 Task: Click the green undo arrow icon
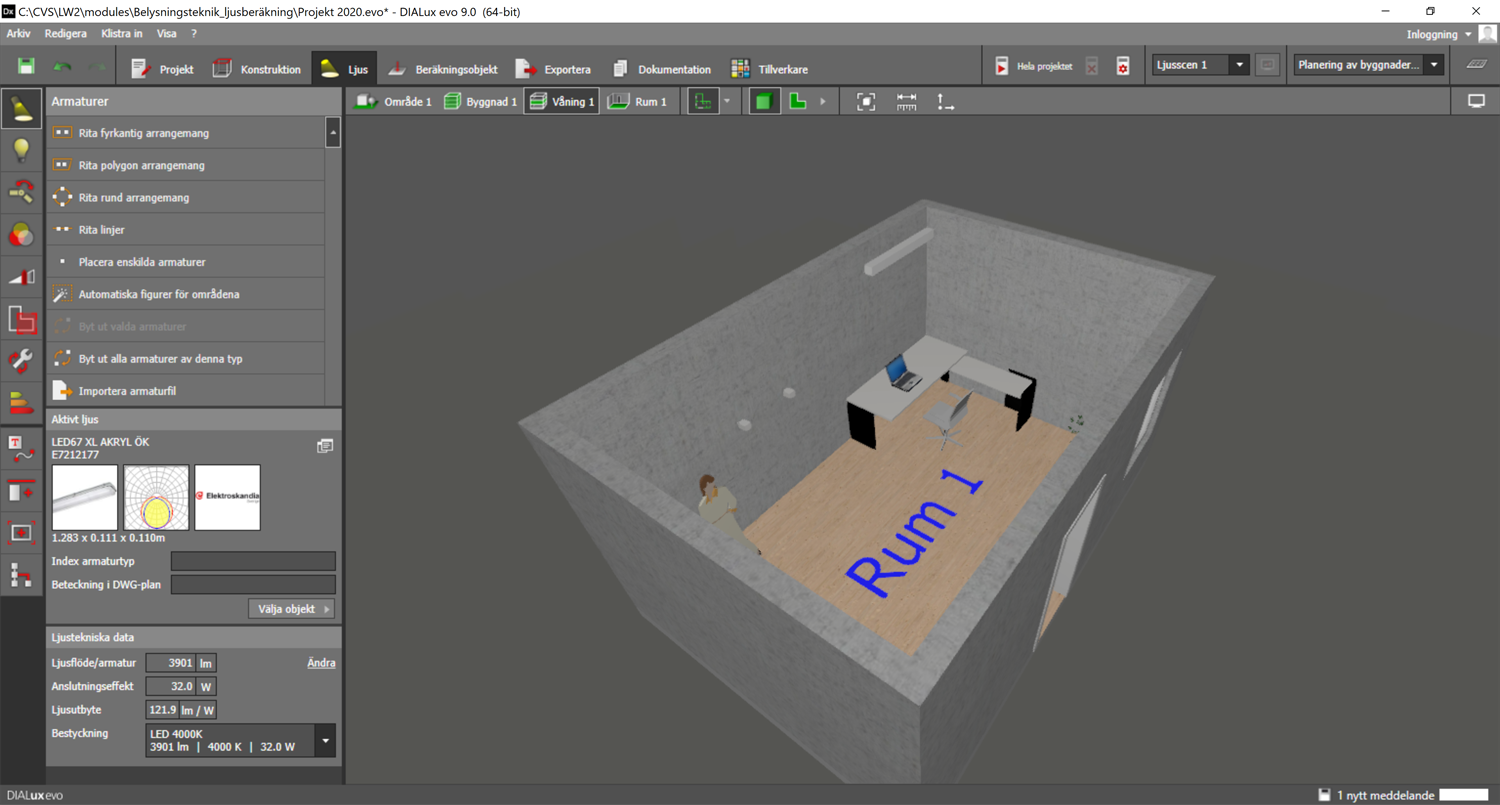62,67
